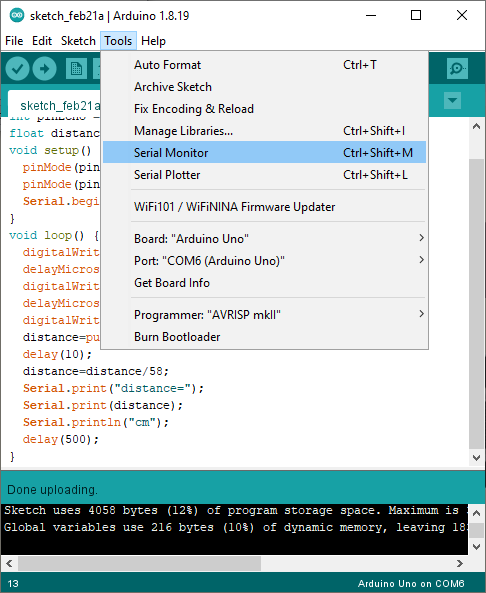Click the "Done uploading." status message

52,490
